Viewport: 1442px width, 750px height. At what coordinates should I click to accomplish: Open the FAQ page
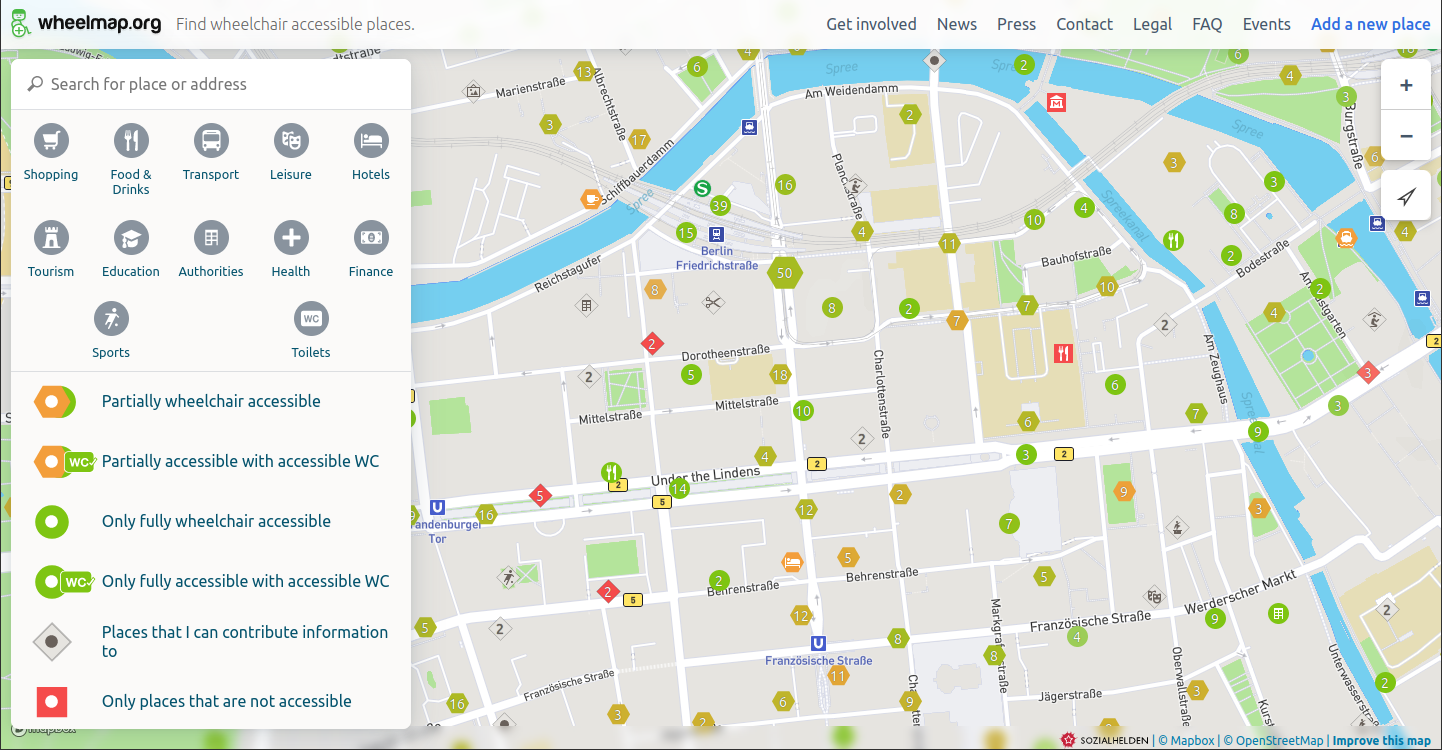(x=1207, y=24)
